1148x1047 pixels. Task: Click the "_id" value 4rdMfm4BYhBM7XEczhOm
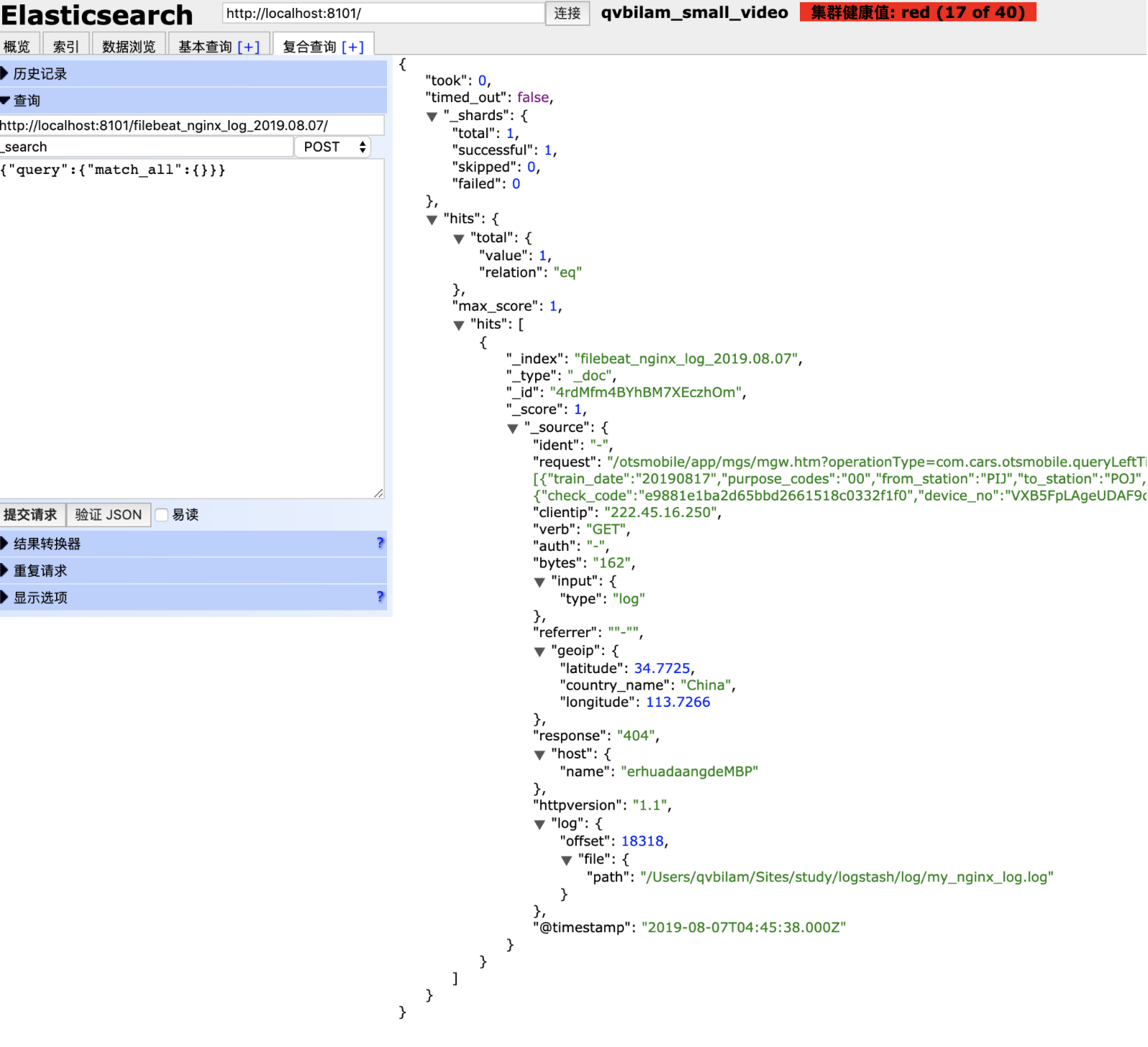(x=646, y=393)
